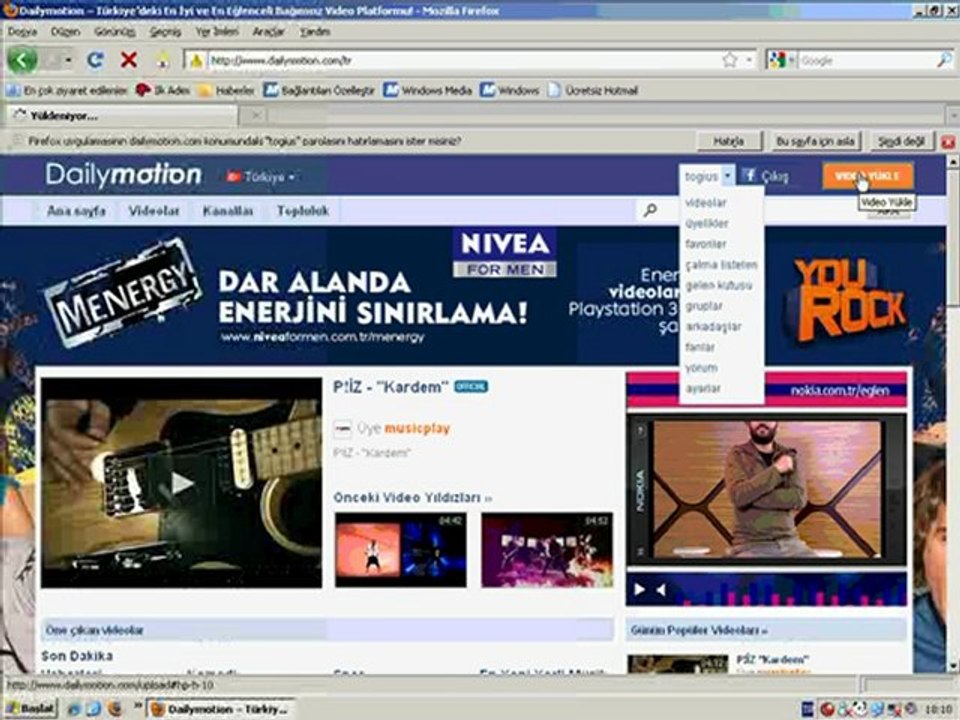
Task: Select çalma listeleri in the user dropdown
Action: [721, 264]
